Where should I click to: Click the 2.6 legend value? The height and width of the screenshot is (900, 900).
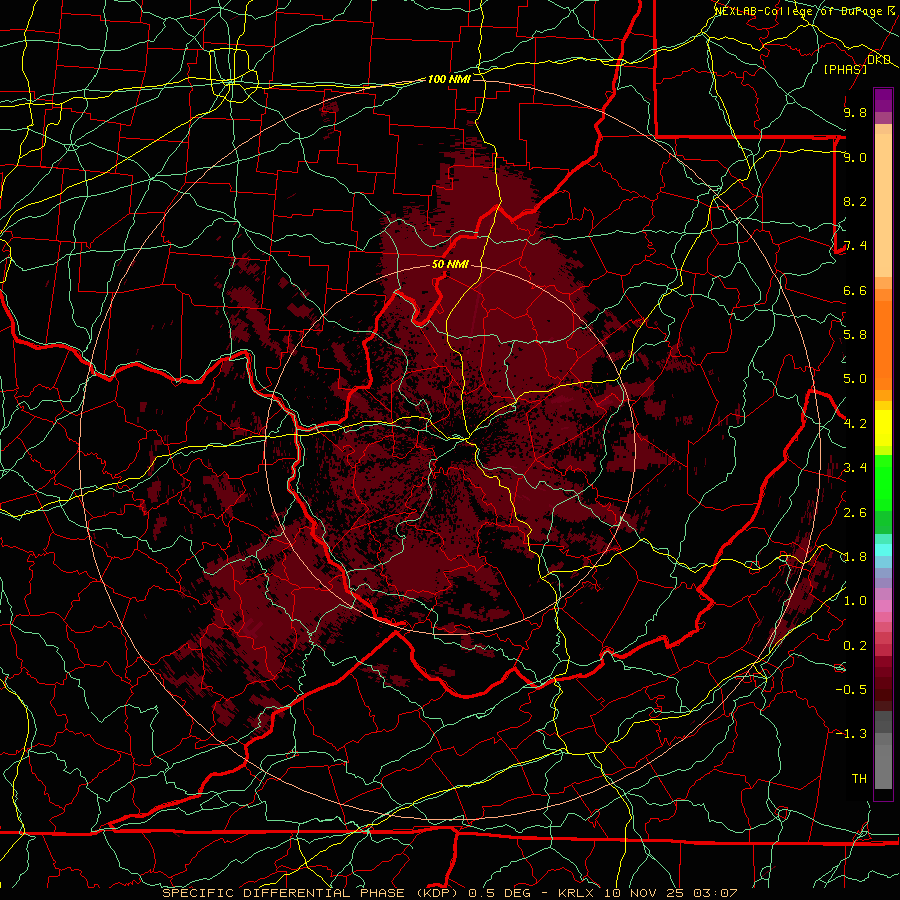coord(855,513)
